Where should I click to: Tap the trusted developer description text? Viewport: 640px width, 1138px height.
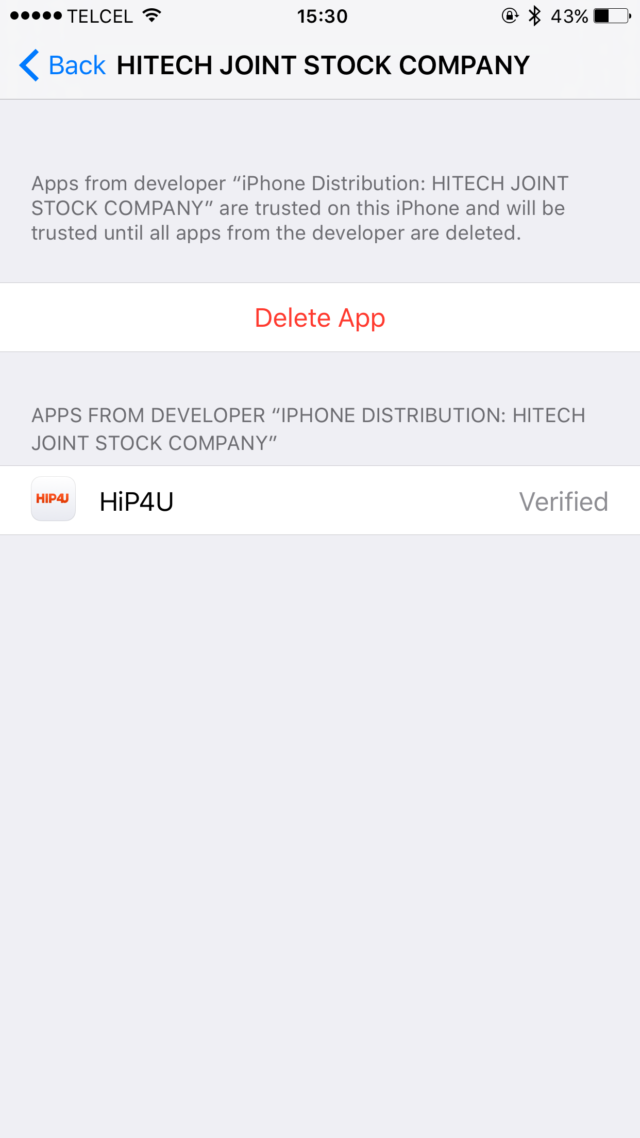point(300,208)
